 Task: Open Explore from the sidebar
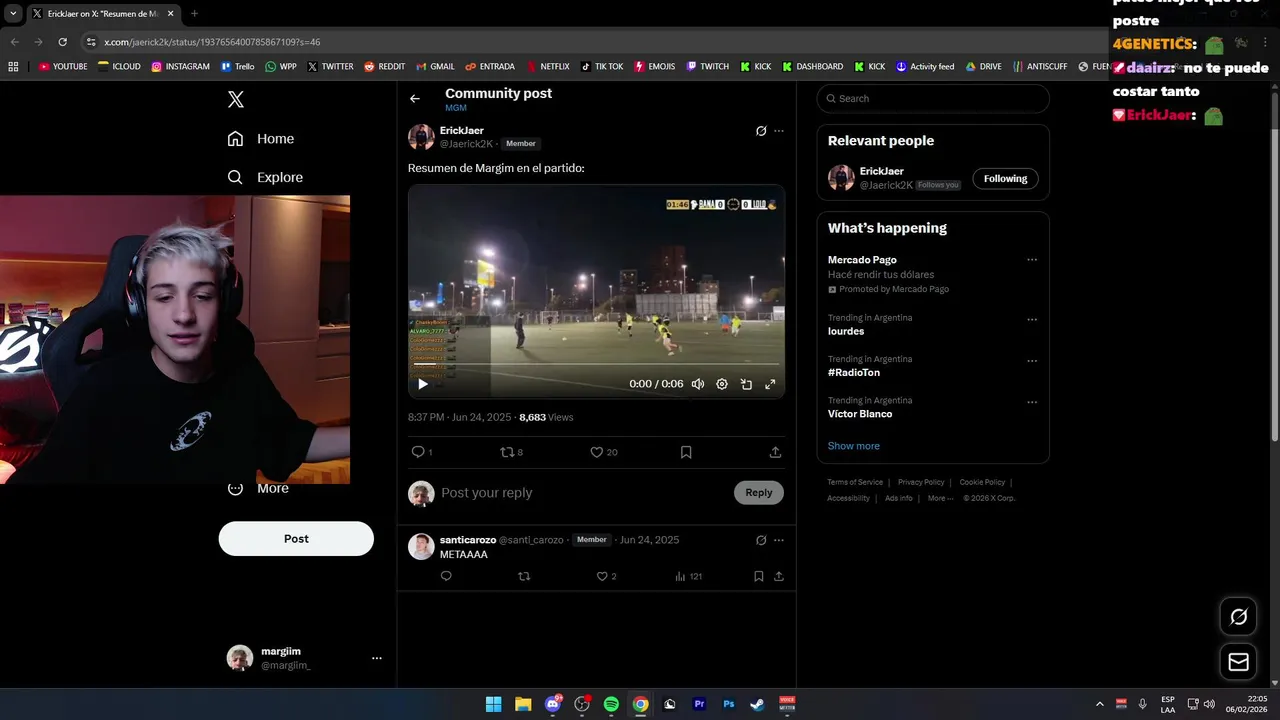click(265, 177)
